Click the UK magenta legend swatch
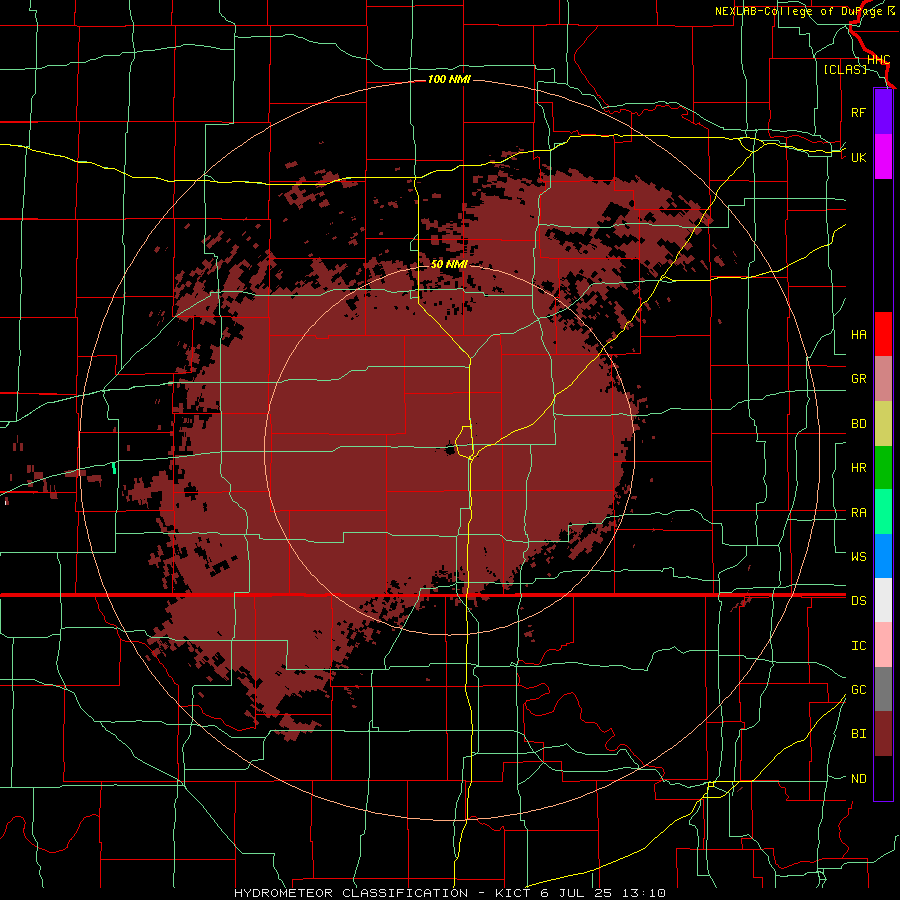The image size is (900, 900). pyautogui.click(x=883, y=156)
